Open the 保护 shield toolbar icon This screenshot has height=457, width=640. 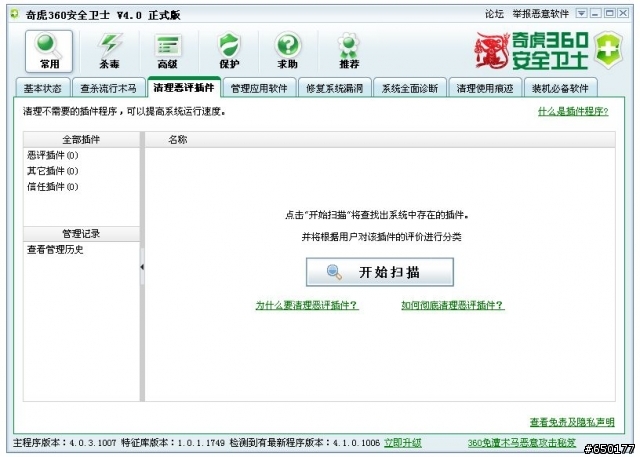pos(229,51)
